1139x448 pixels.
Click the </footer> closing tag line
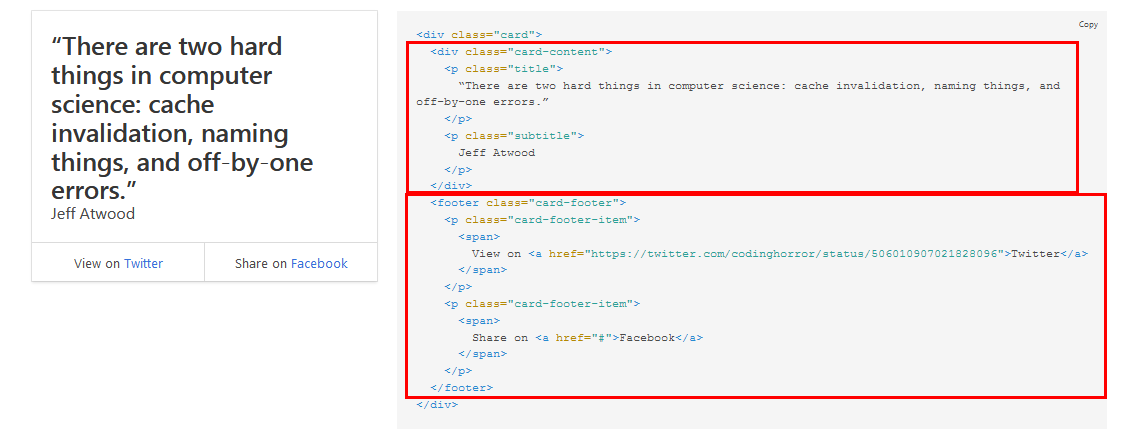(461, 388)
